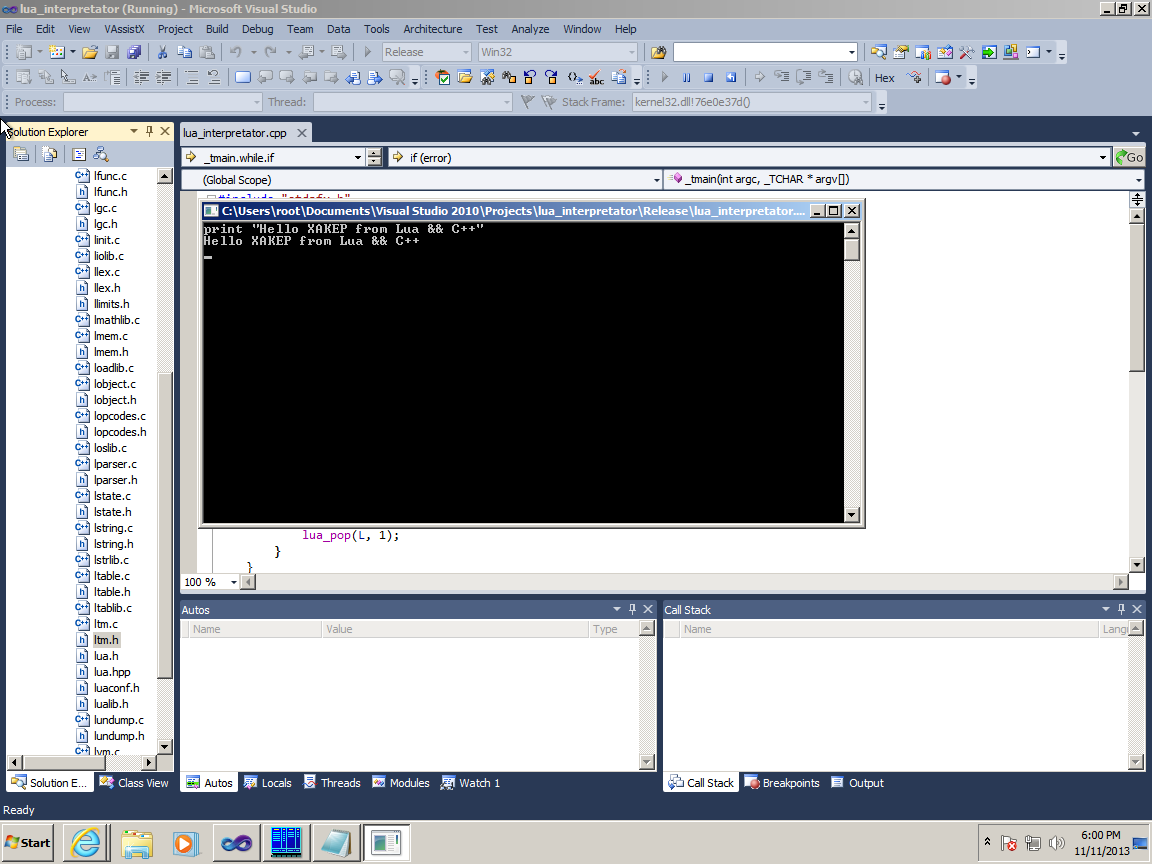
Task: Open 100 % zoom level dropdown
Action: pyautogui.click(x=234, y=582)
